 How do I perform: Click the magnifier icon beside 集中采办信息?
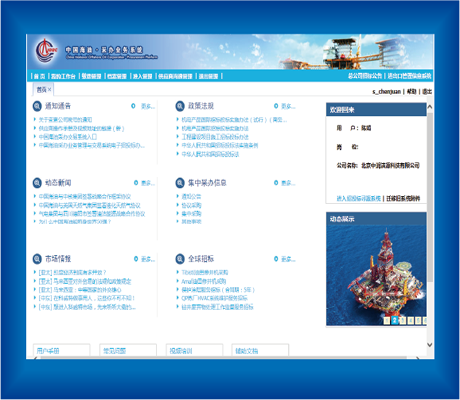pos(180,183)
